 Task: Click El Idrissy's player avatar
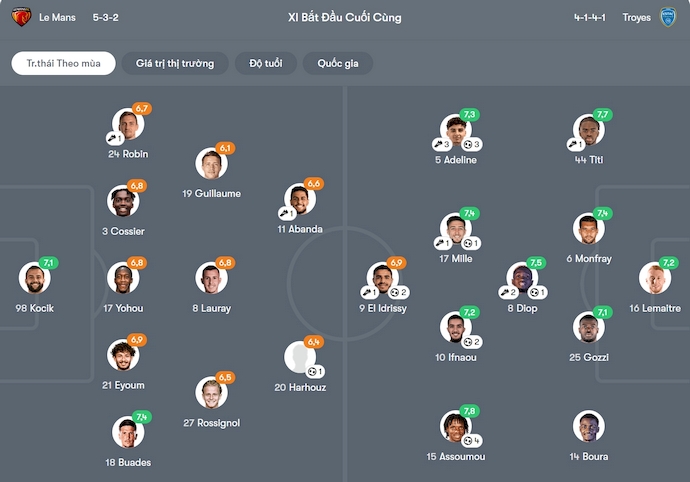click(x=382, y=279)
